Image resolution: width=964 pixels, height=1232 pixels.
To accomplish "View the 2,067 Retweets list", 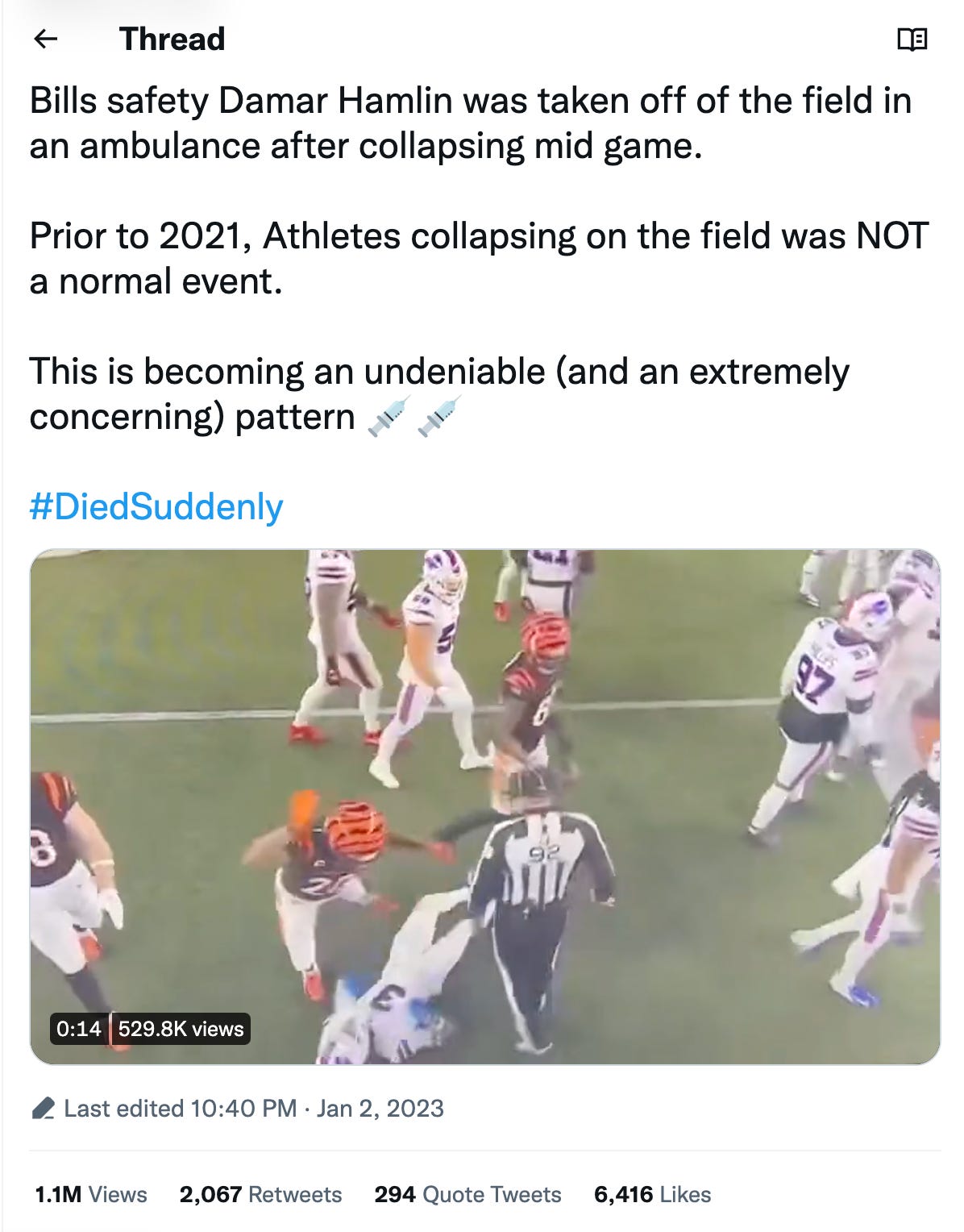I will click(260, 1194).
